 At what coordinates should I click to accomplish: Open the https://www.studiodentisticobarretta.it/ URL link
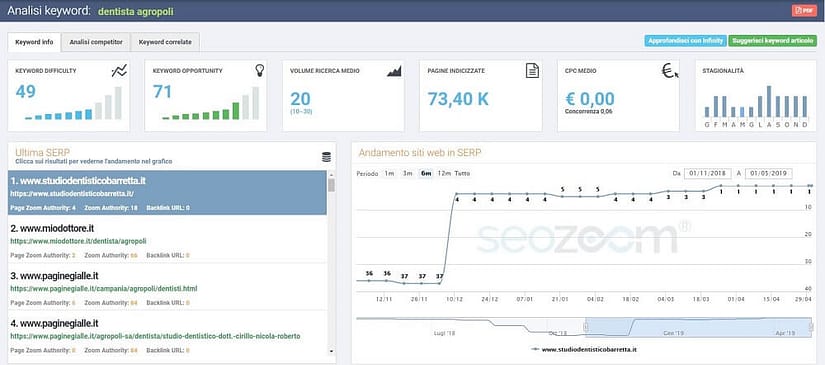pos(72,194)
